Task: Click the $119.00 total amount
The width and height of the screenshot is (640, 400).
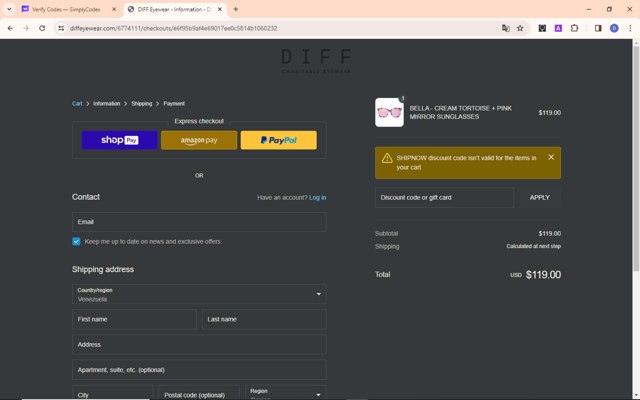Action: 543,275
